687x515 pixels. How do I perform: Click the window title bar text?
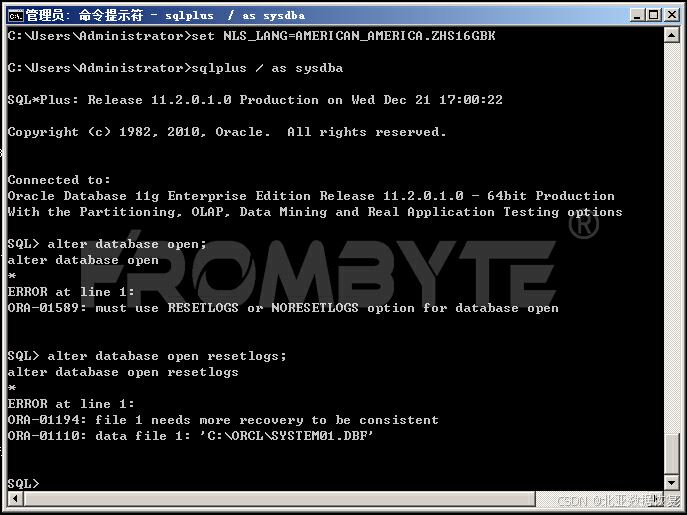[165, 15]
